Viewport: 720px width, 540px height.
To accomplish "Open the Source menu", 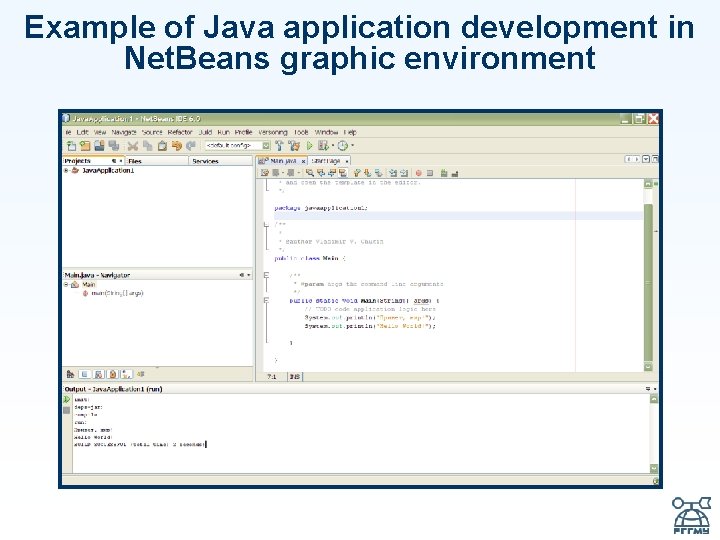I will tap(152, 132).
